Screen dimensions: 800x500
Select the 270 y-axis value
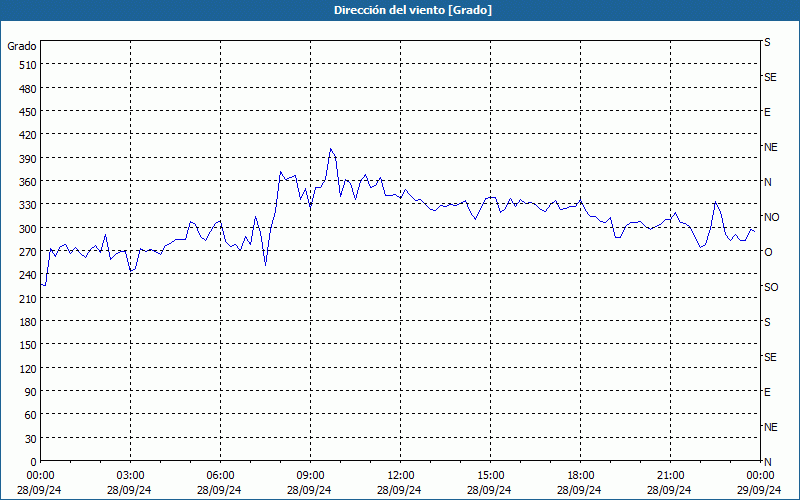(28, 252)
